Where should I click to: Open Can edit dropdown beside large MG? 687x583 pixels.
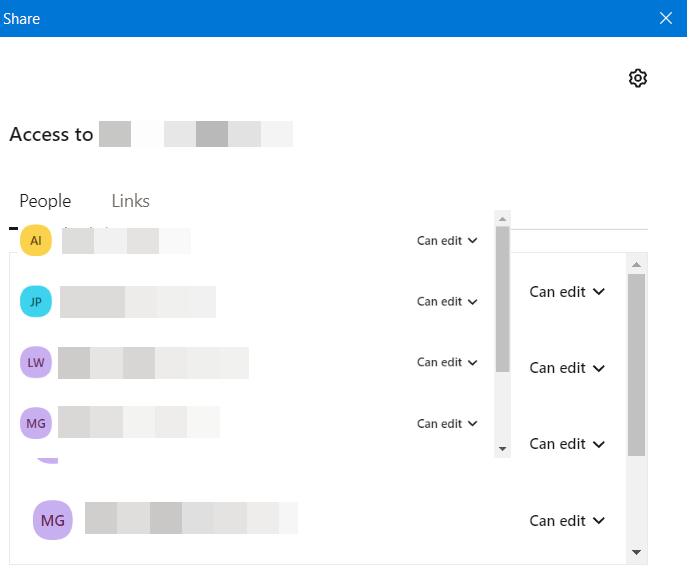point(567,520)
